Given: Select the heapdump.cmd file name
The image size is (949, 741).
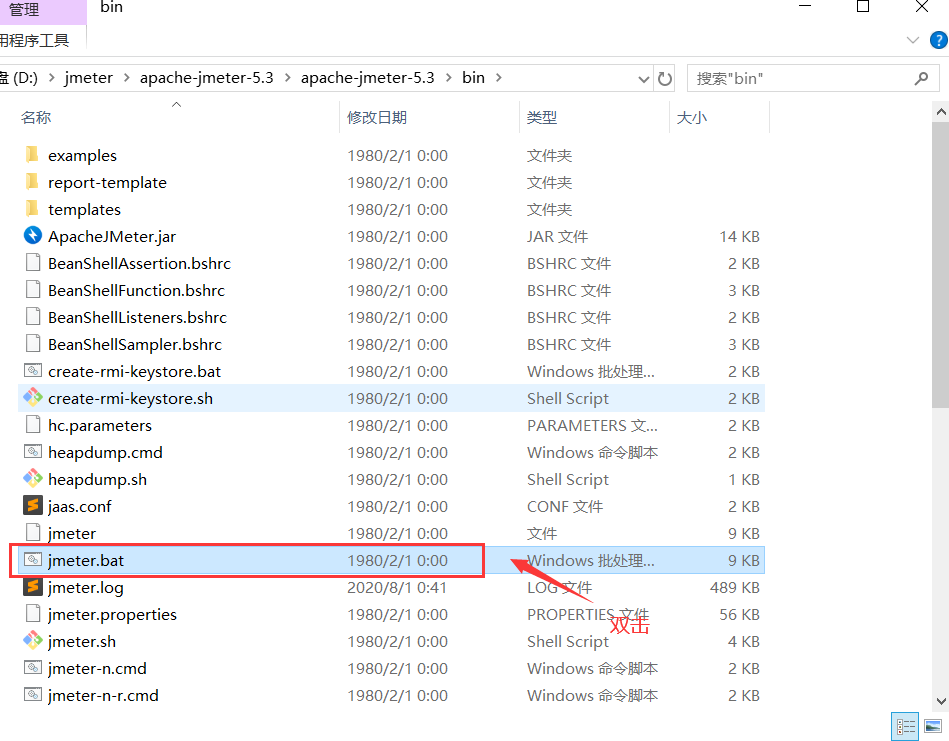Looking at the screenshot, I should (105, 452).
